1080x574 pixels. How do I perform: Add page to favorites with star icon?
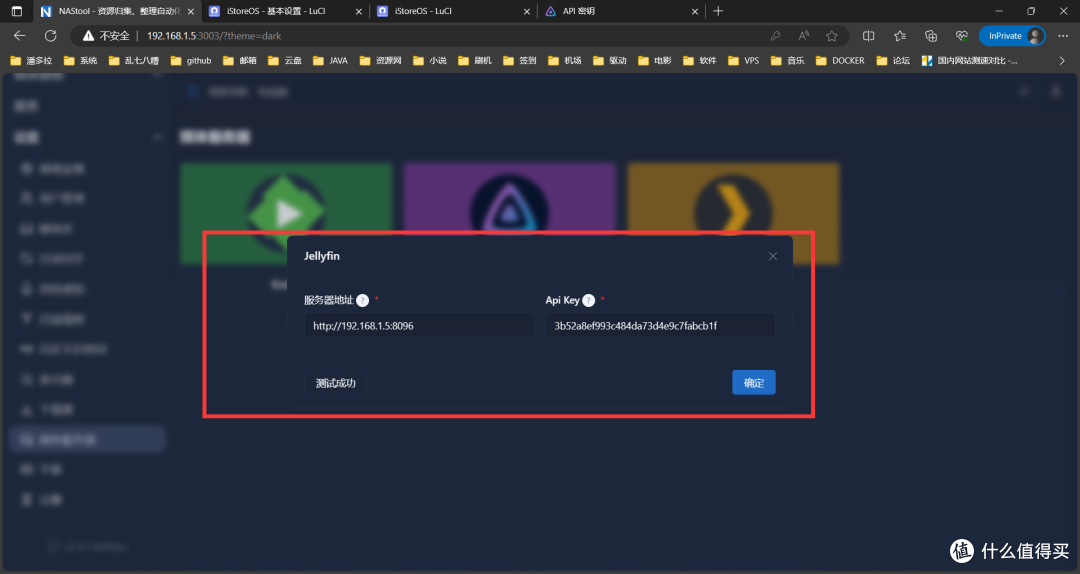[832, 36]
